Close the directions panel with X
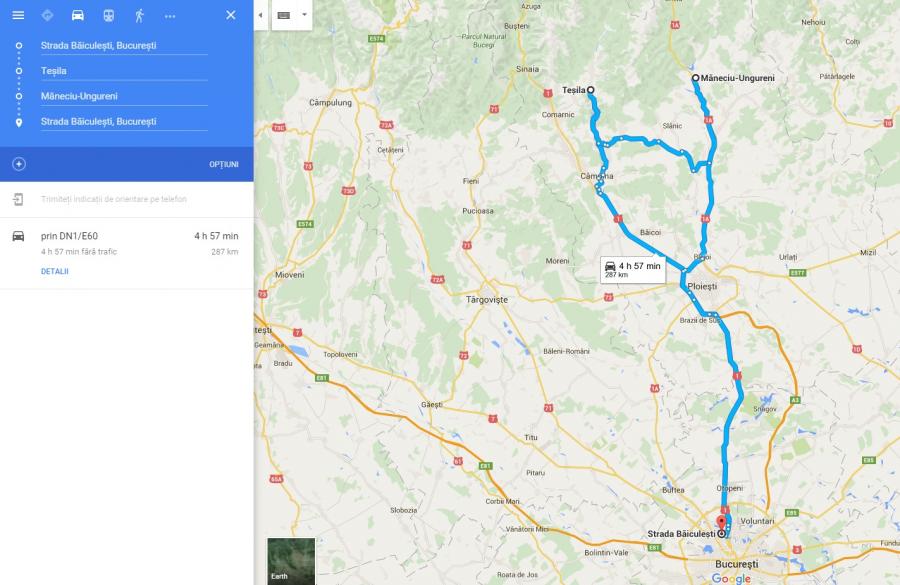 click(231, 16)
